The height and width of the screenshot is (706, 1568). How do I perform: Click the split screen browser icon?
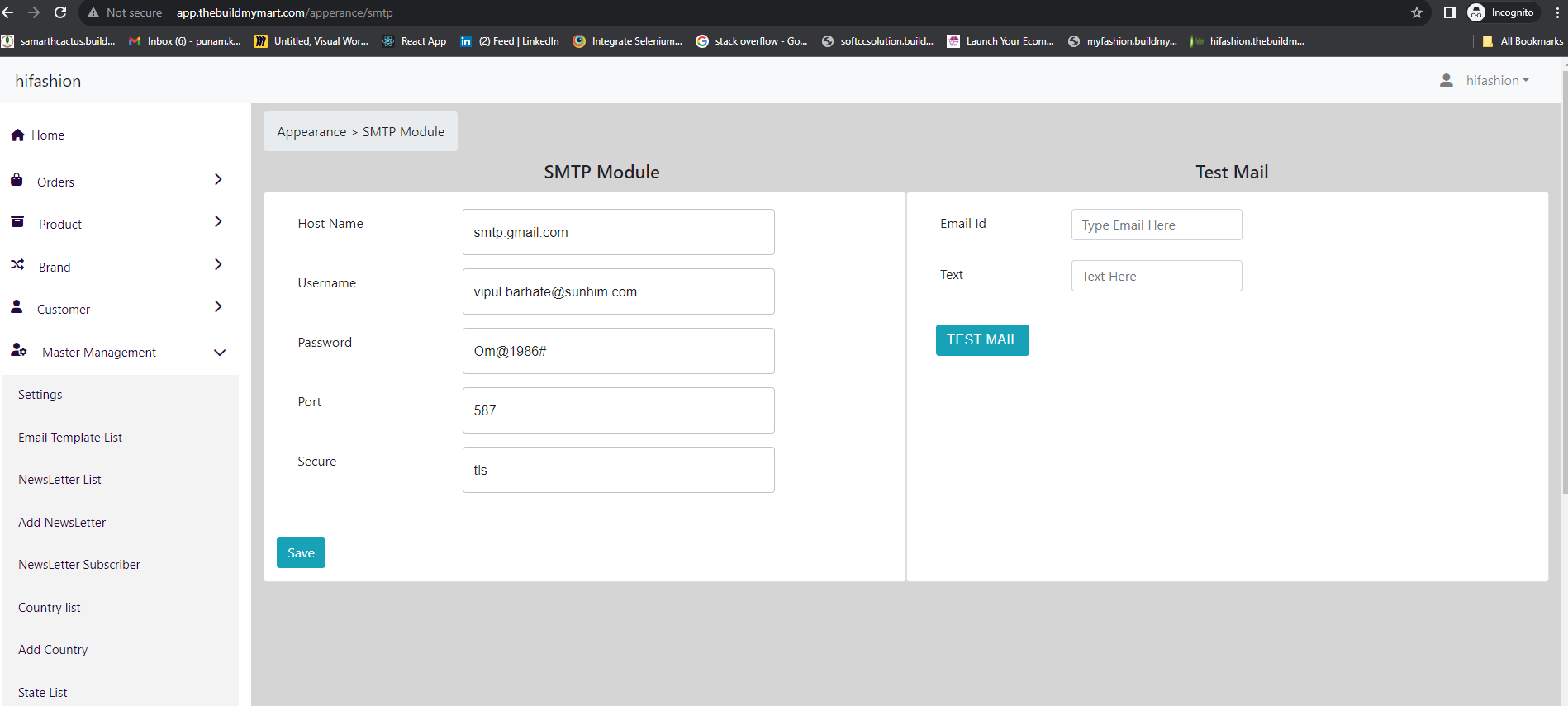tap(1449, 12)
